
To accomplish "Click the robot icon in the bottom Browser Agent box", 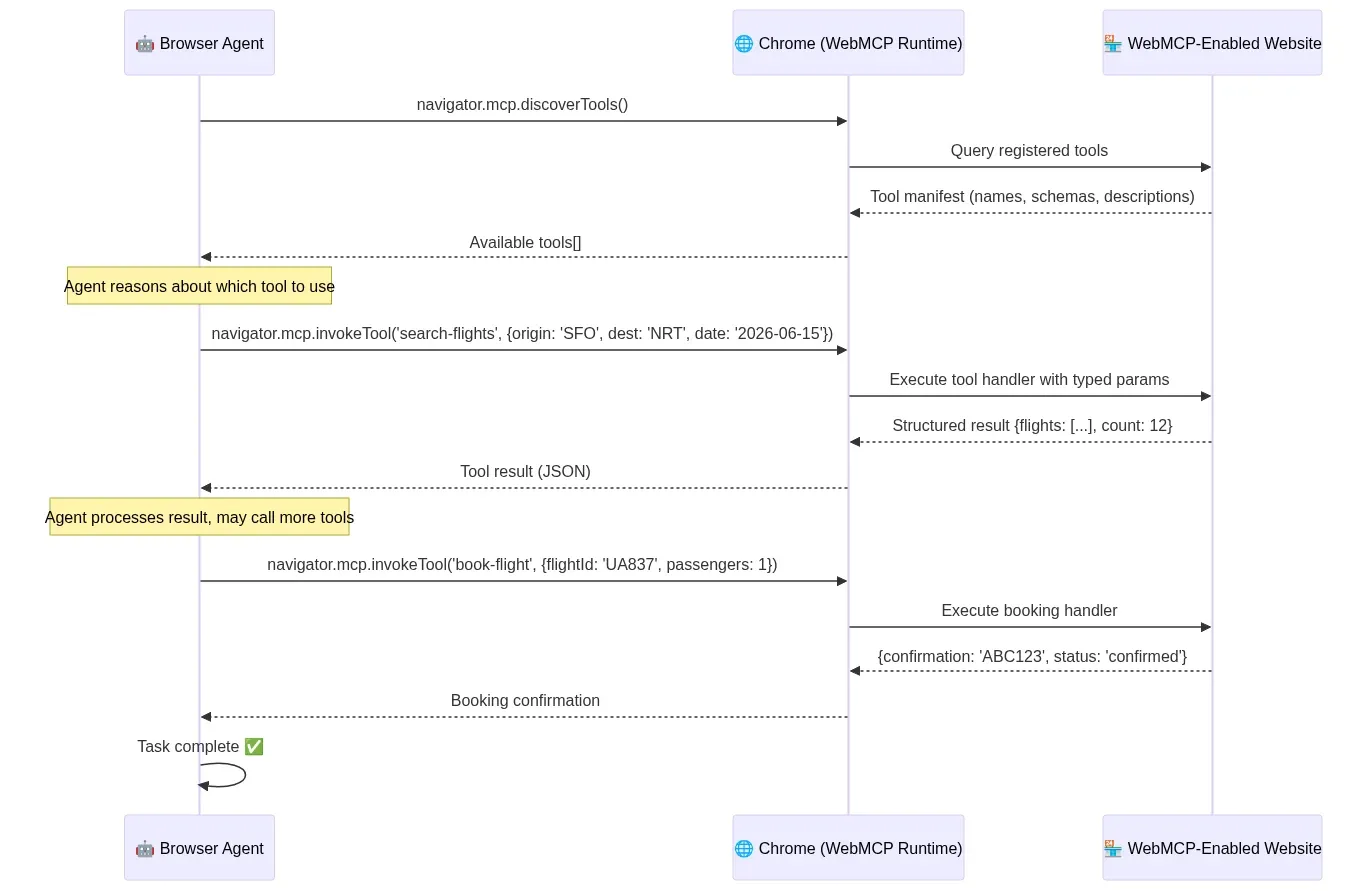I will (x=144, y=848).
